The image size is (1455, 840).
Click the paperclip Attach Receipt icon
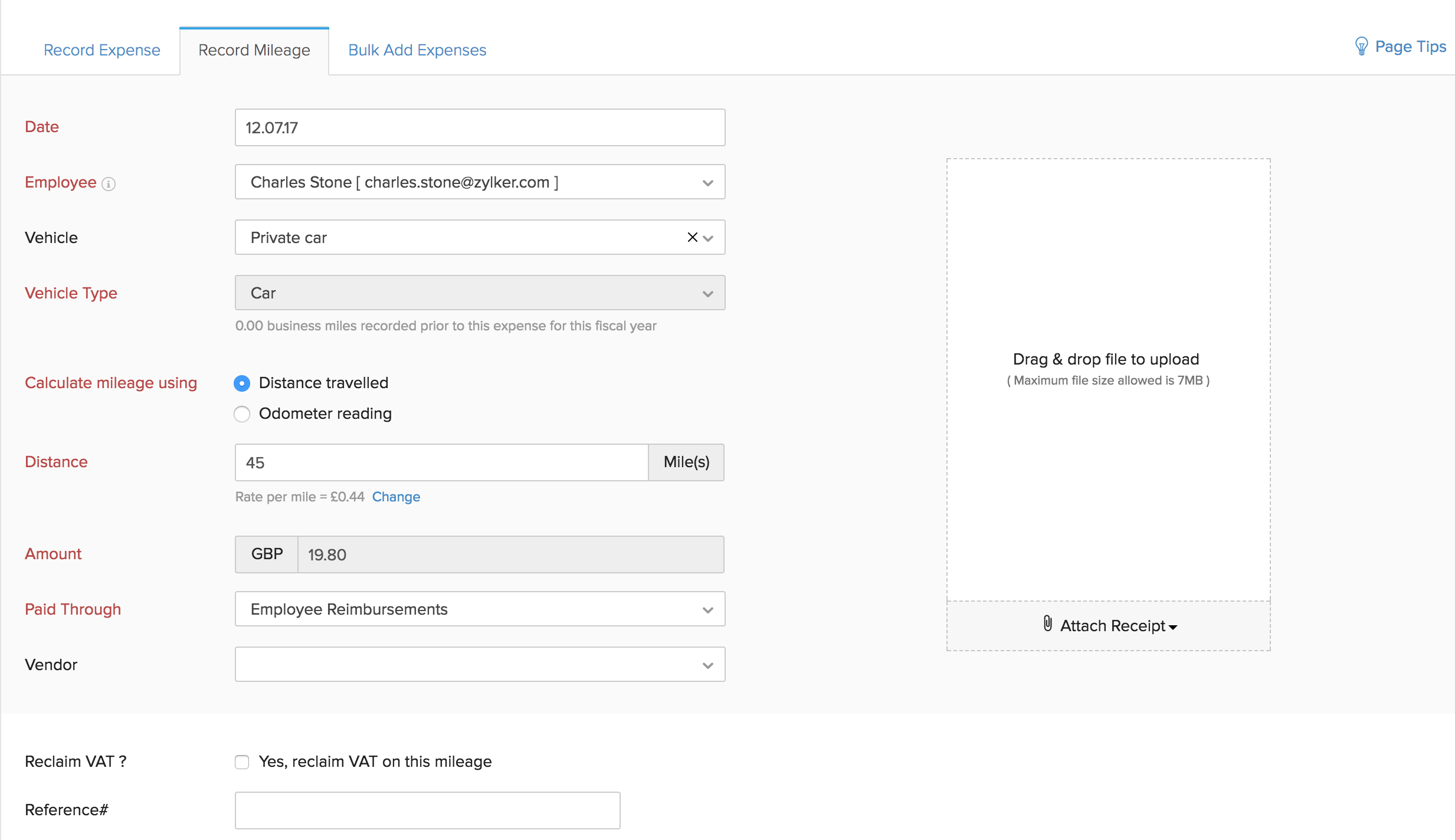point(1048,625)
